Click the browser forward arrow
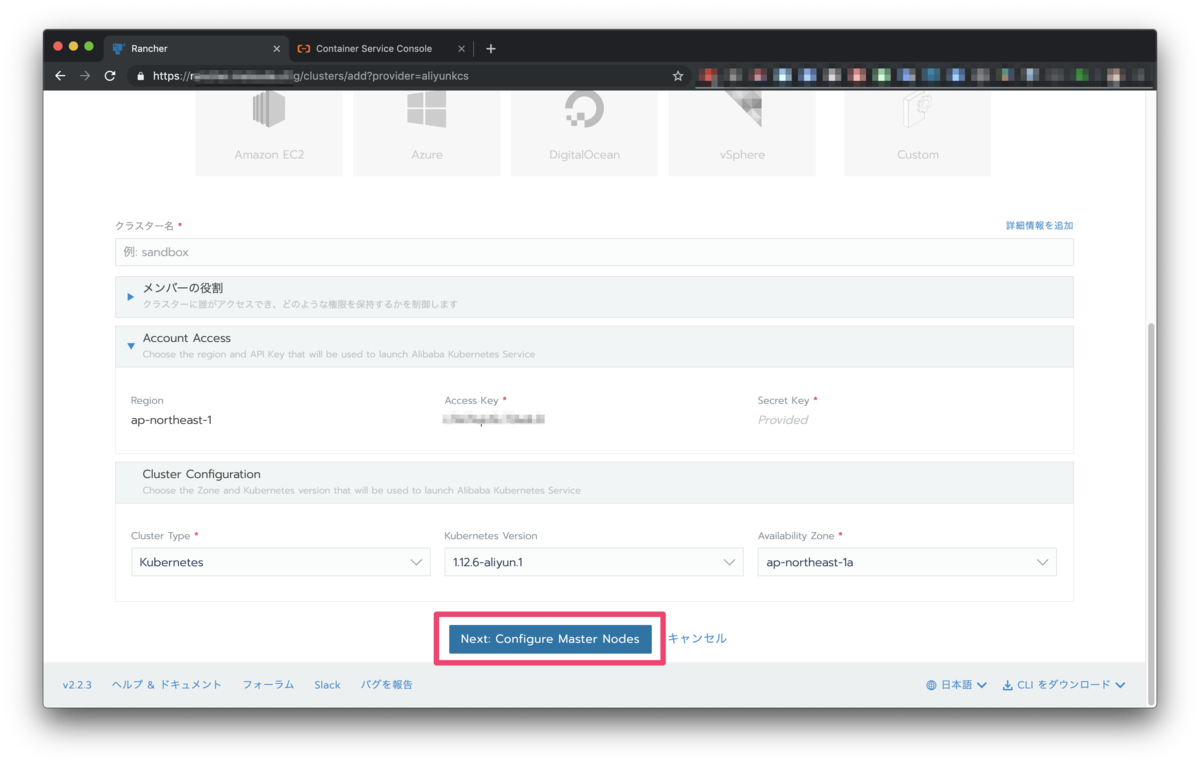The image size is (1200, 765). click(x=85, y=76)
